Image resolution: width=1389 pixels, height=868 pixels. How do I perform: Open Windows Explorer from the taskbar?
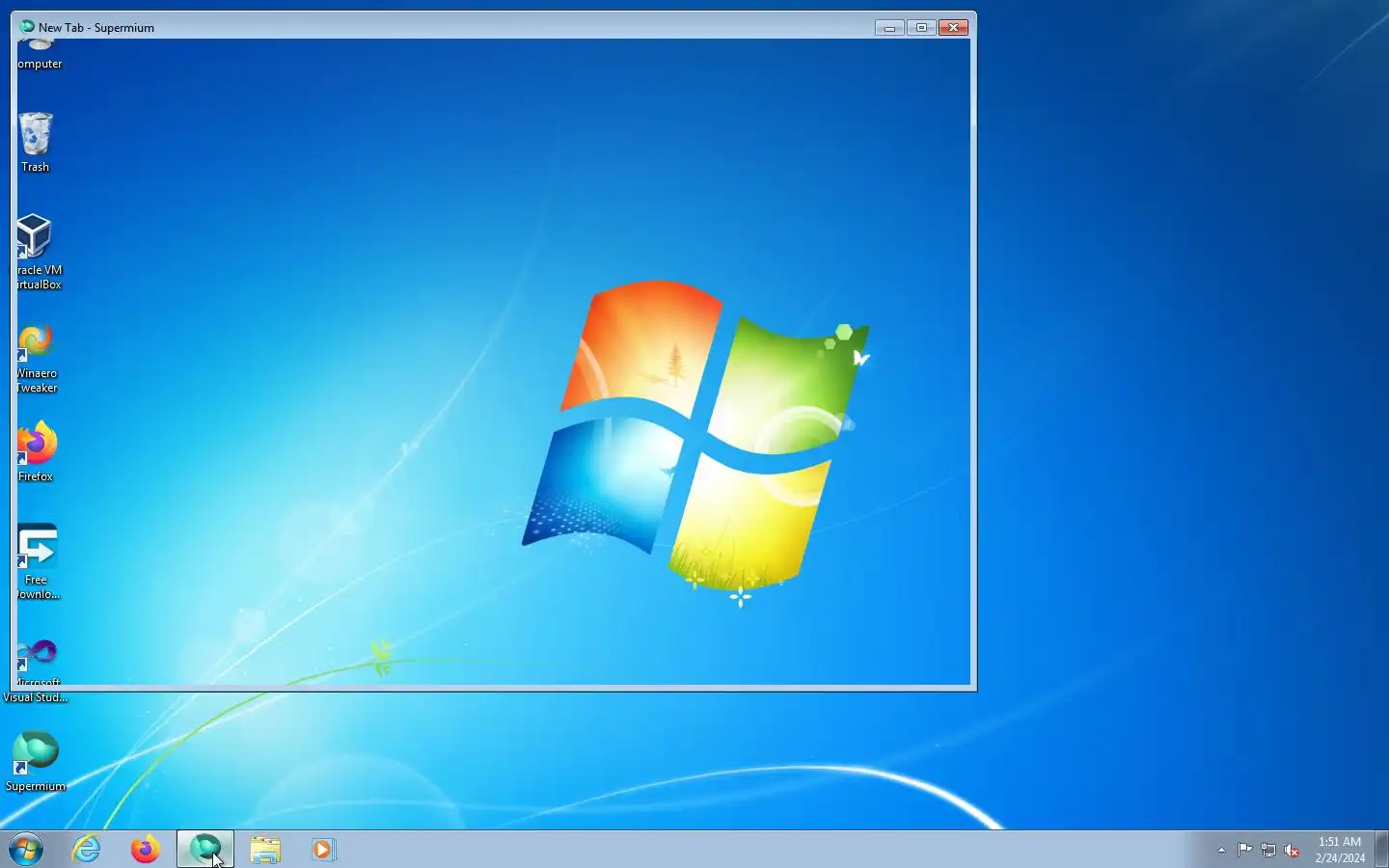[265, 850]
